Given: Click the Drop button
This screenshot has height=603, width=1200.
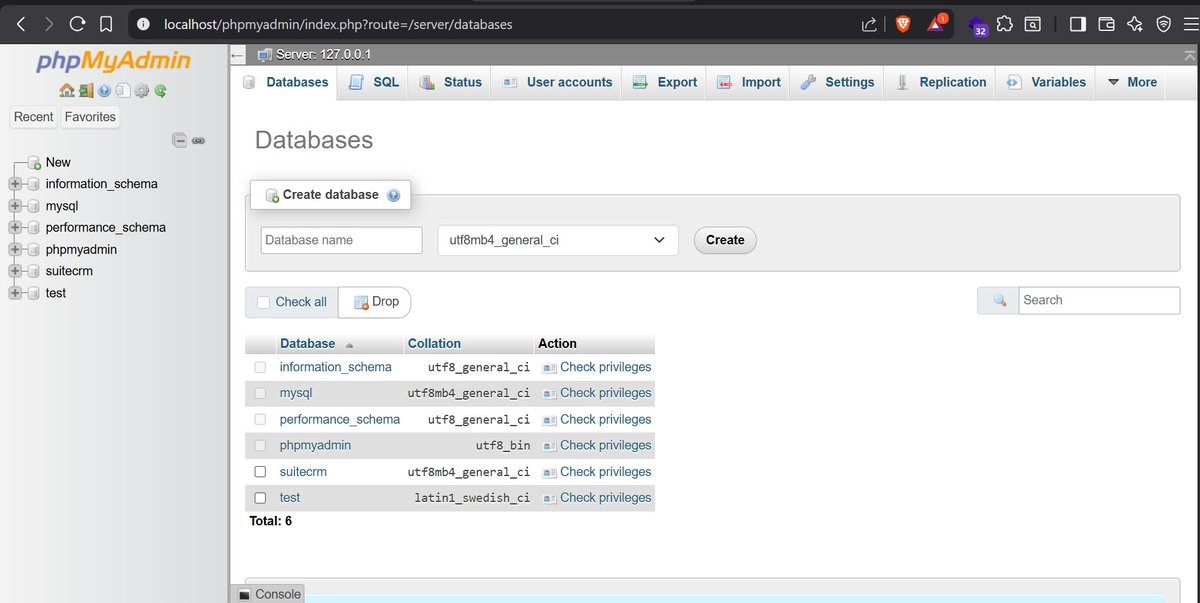Looking at the screenshot, I should coord(375,302).
